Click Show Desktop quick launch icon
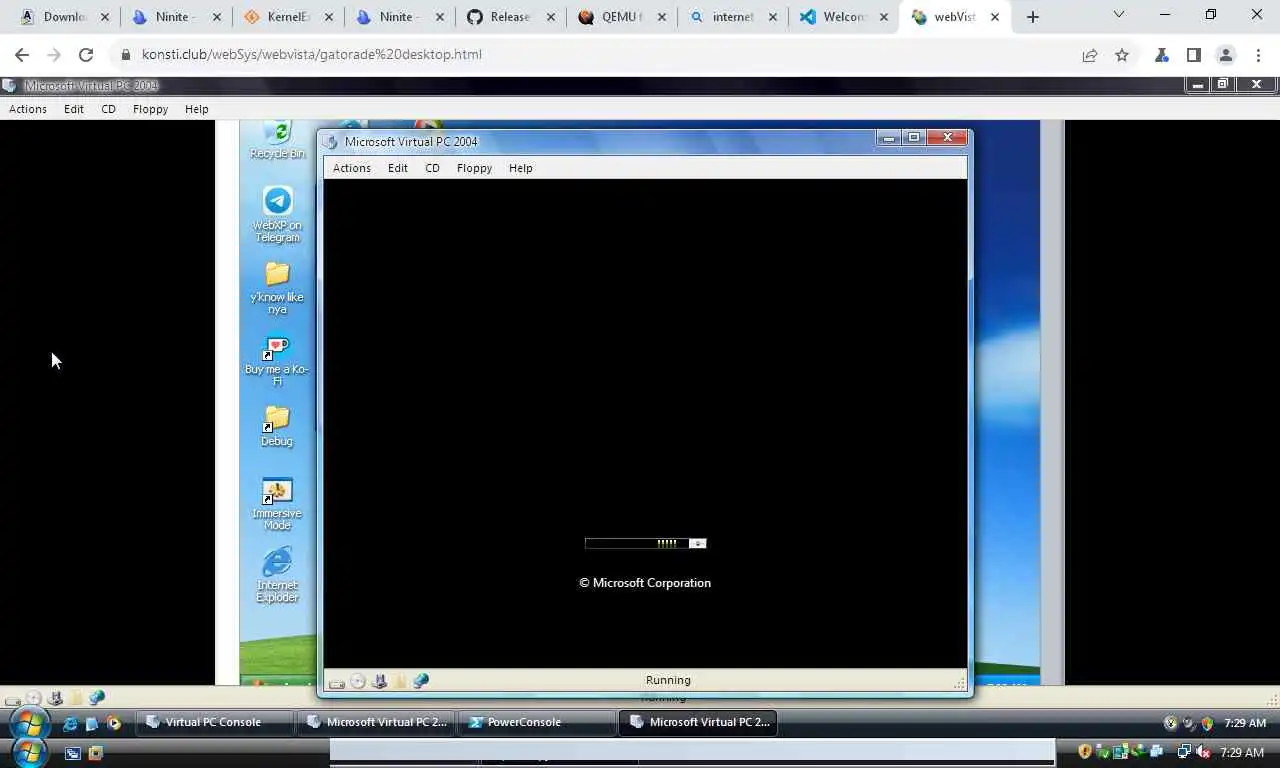 tap(92, 723)
